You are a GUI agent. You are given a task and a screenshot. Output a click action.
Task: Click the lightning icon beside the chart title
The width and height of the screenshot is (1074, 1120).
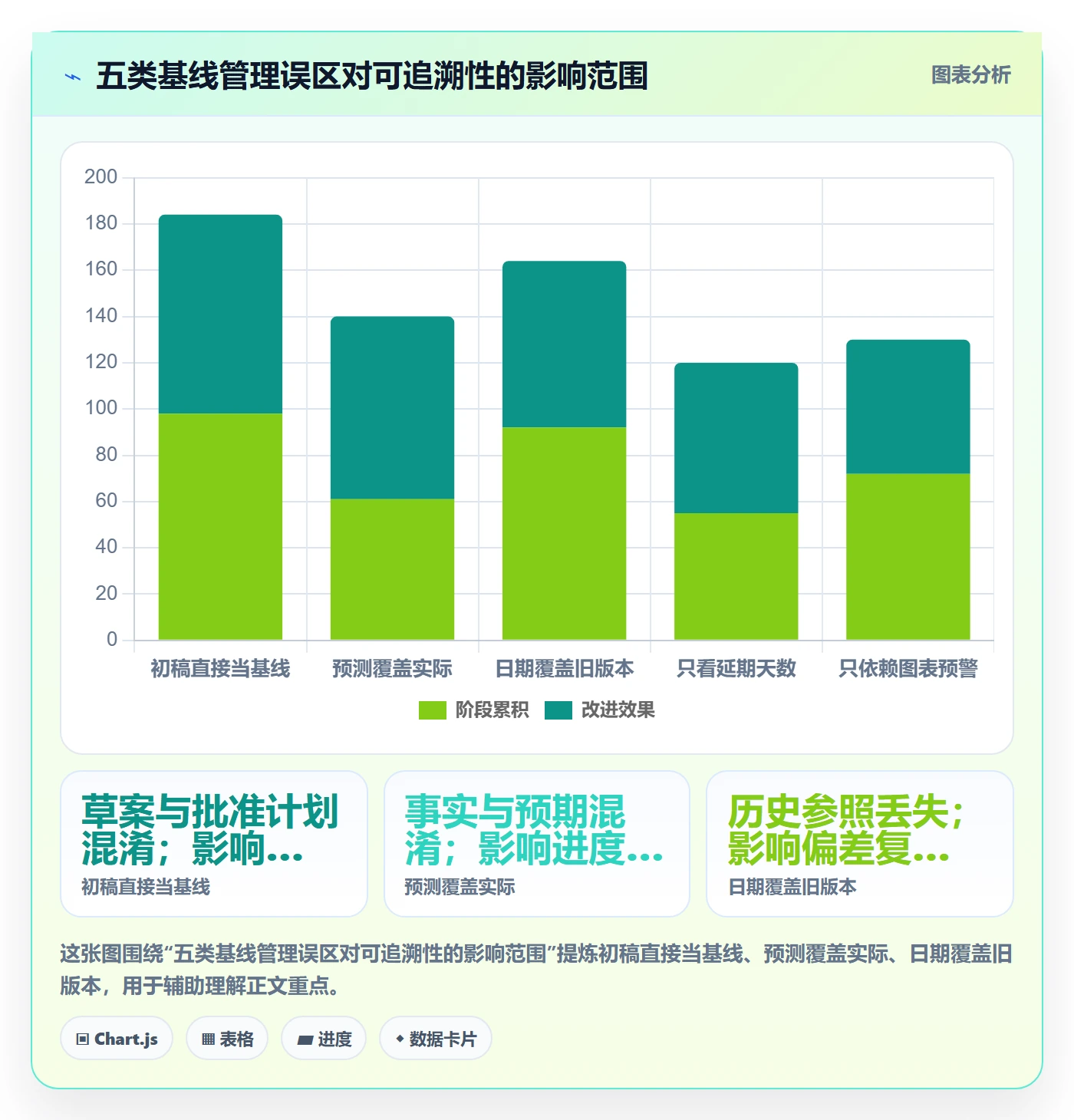(x=73, y=77)
